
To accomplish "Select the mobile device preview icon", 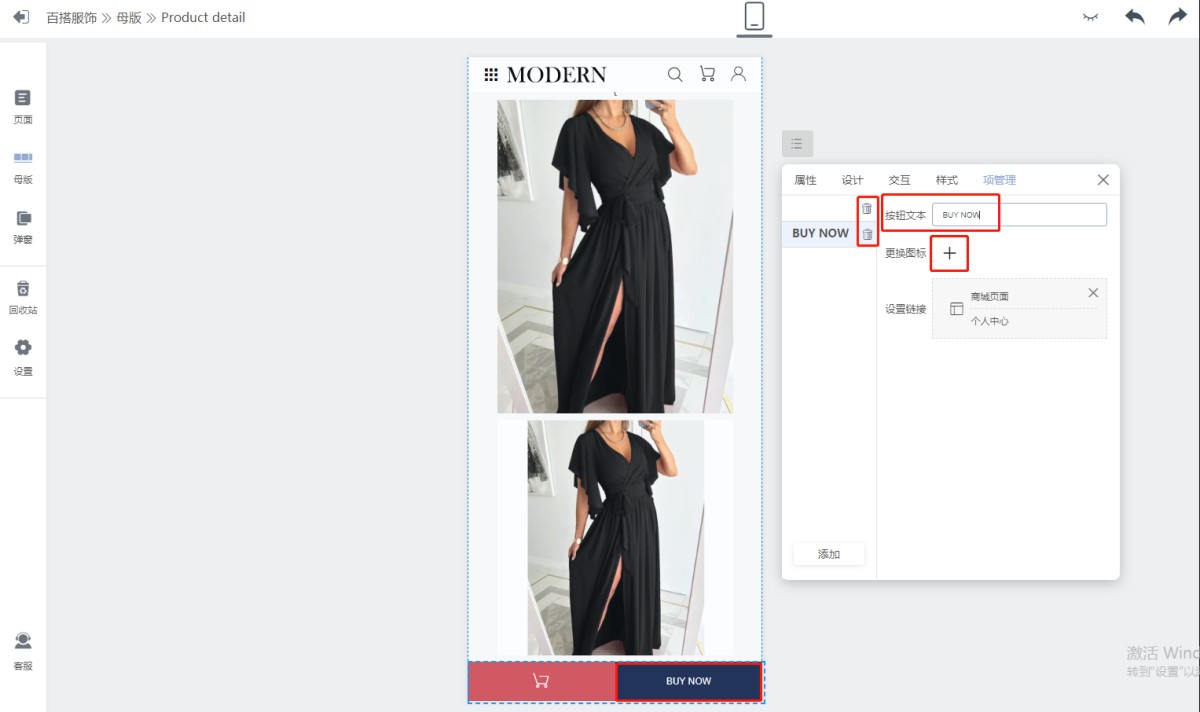I will [x=754, y=17].
